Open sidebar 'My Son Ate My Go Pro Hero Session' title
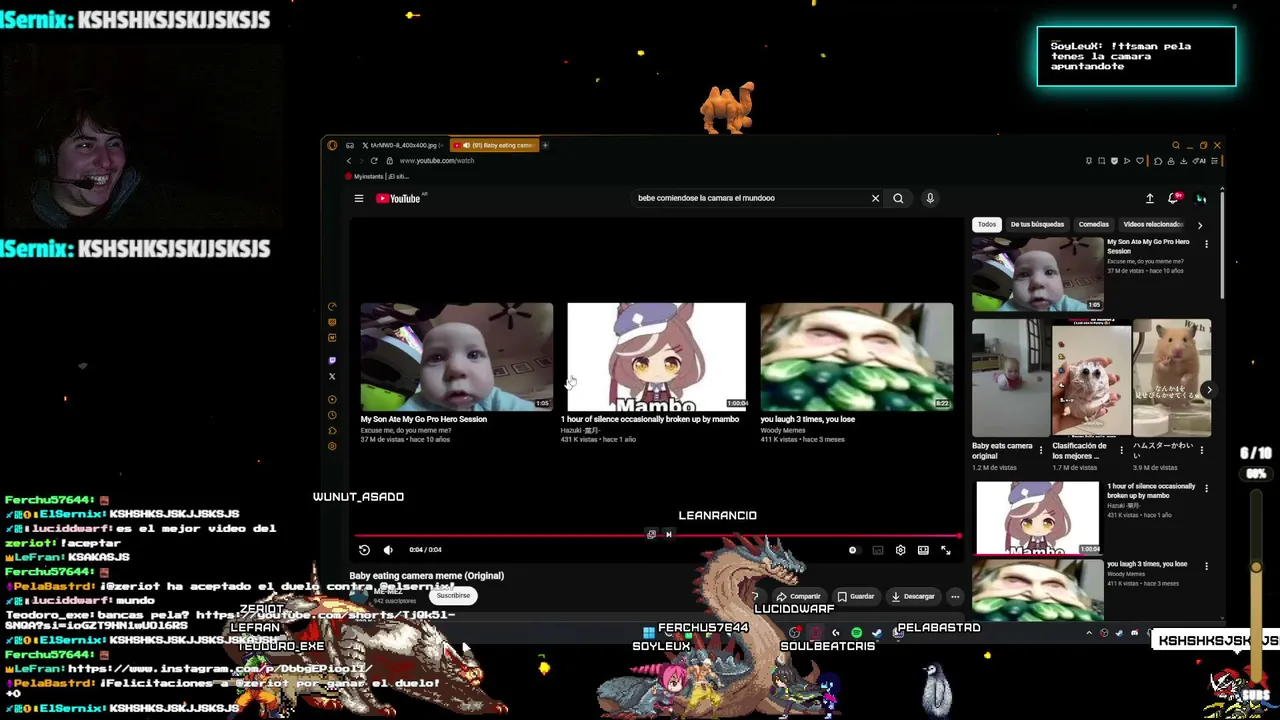This screenshot has width=1280, height=720. coord(1148,246)
